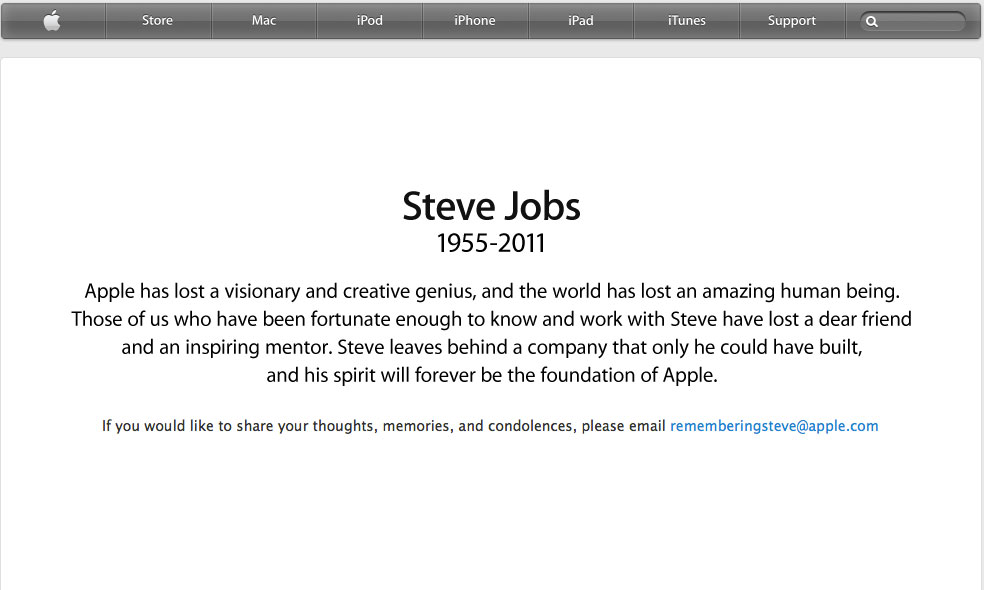Click the 1955-2011 dates text
Image resolution: width=984 pixels, height=590 pixels.
click(491, 244)
